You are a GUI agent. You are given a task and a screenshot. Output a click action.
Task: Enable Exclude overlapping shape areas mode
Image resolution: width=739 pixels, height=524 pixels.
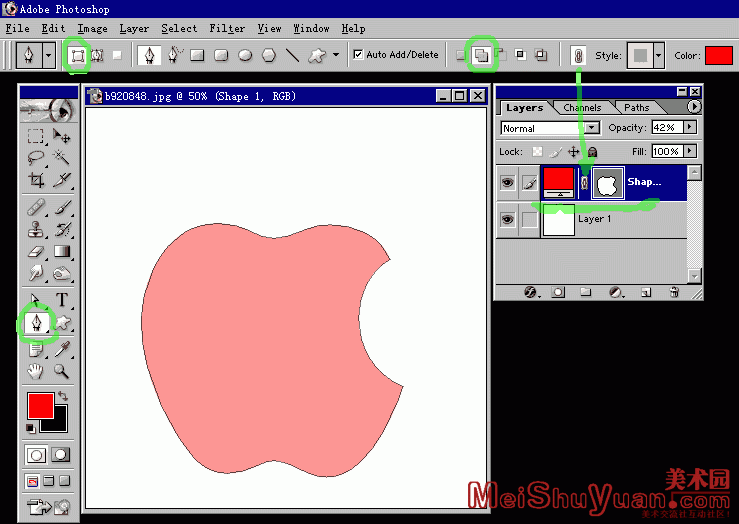pyautogui.click(x=541, y=55)
